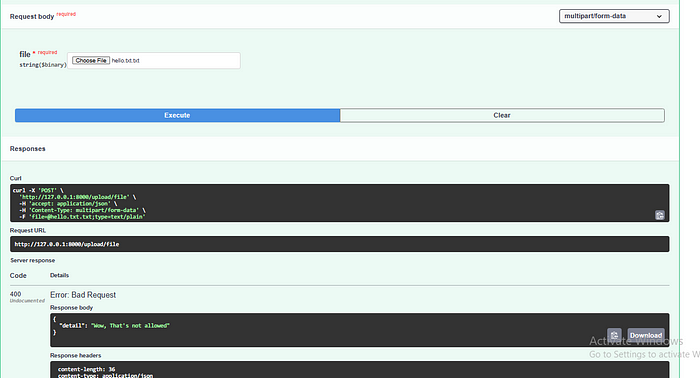Viewport: 700px width, 378px height.
Task: Click the "Error: Bad Request" text
Action: 83,295
